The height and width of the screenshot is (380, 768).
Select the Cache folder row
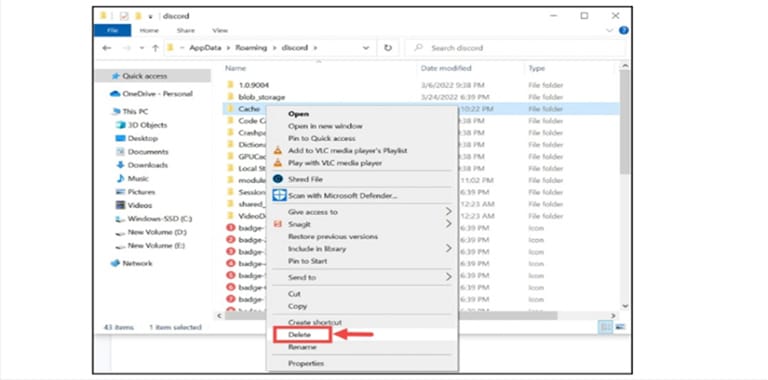coord(421,109)
